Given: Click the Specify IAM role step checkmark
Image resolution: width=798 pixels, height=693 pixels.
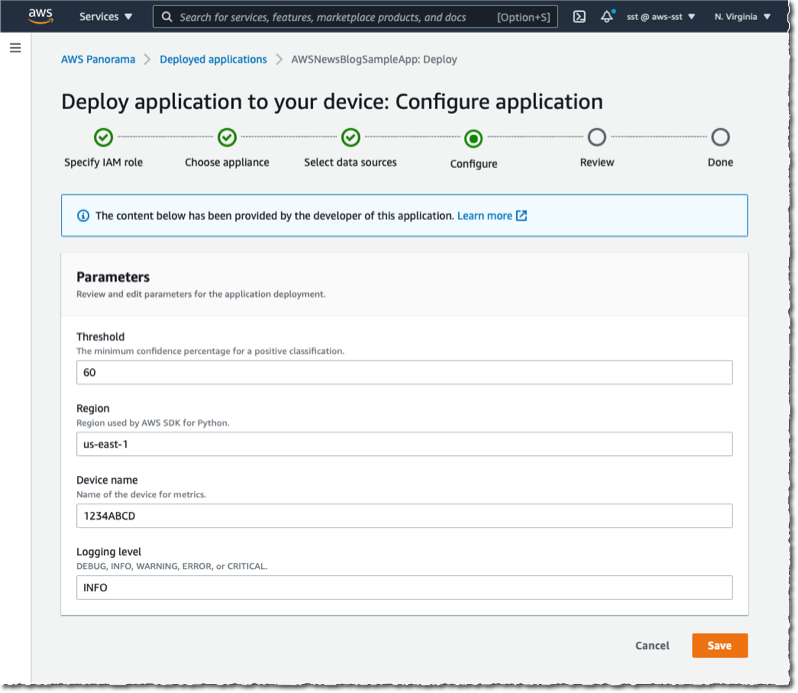Looking at the screenshot, I should coord(103,137).
